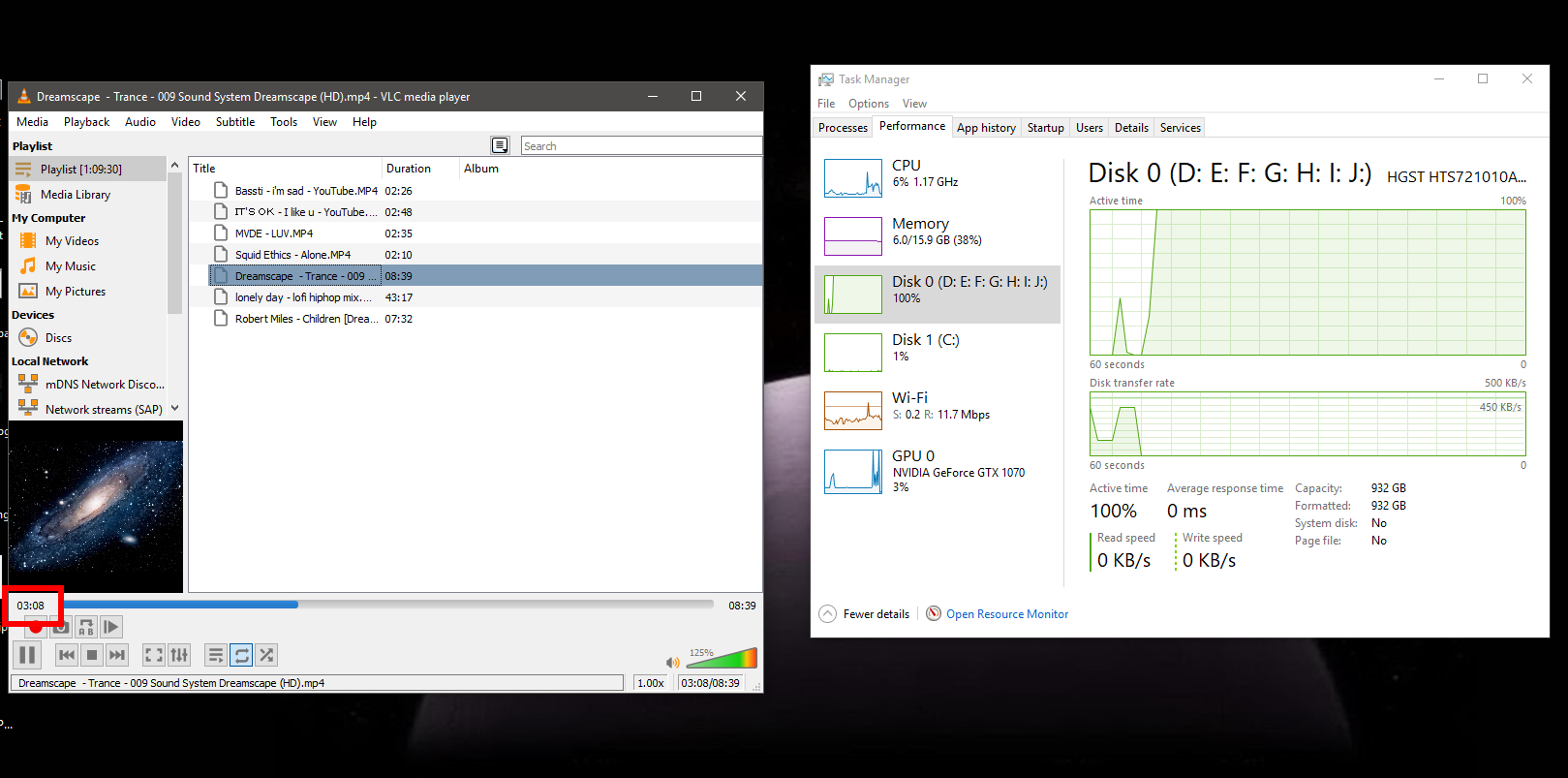Open My Videos in the sidebar
Viewport: 1568px width, 778px height.
click(88, 241)
